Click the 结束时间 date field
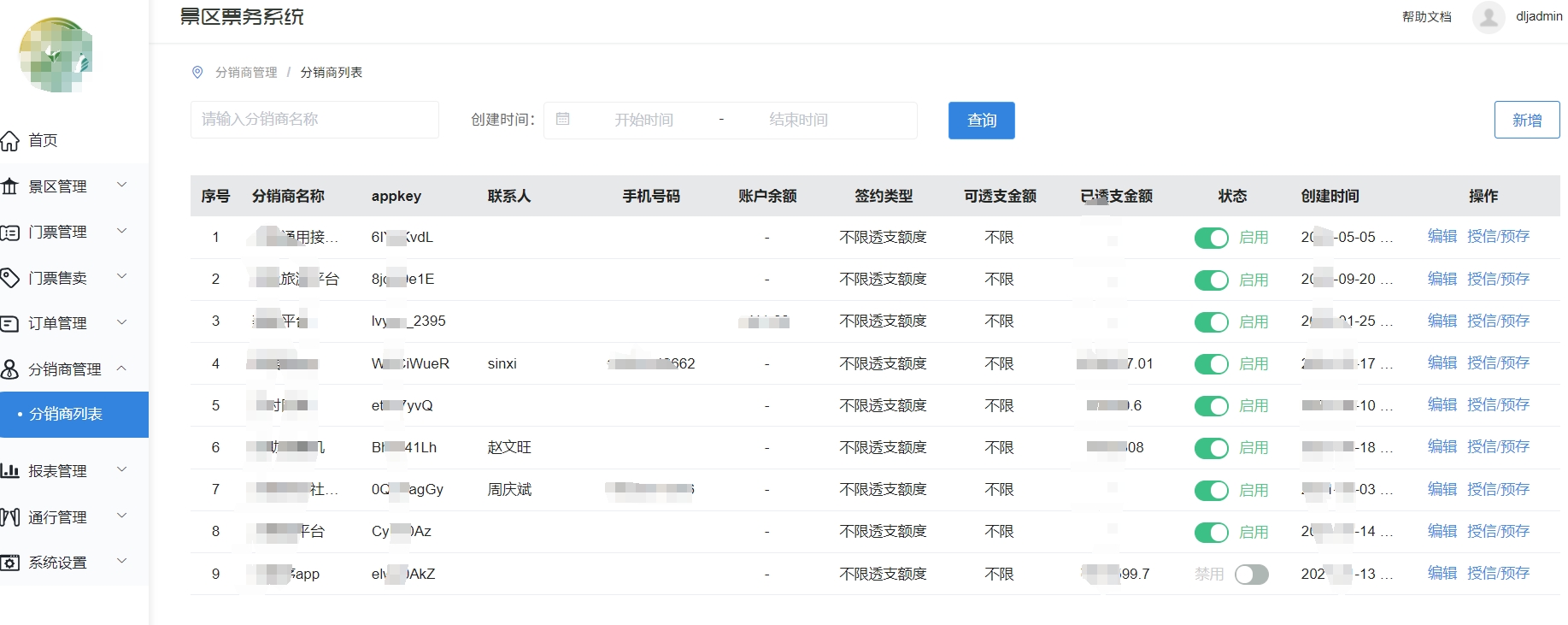 pyautogui.click(x=798, y=120)
